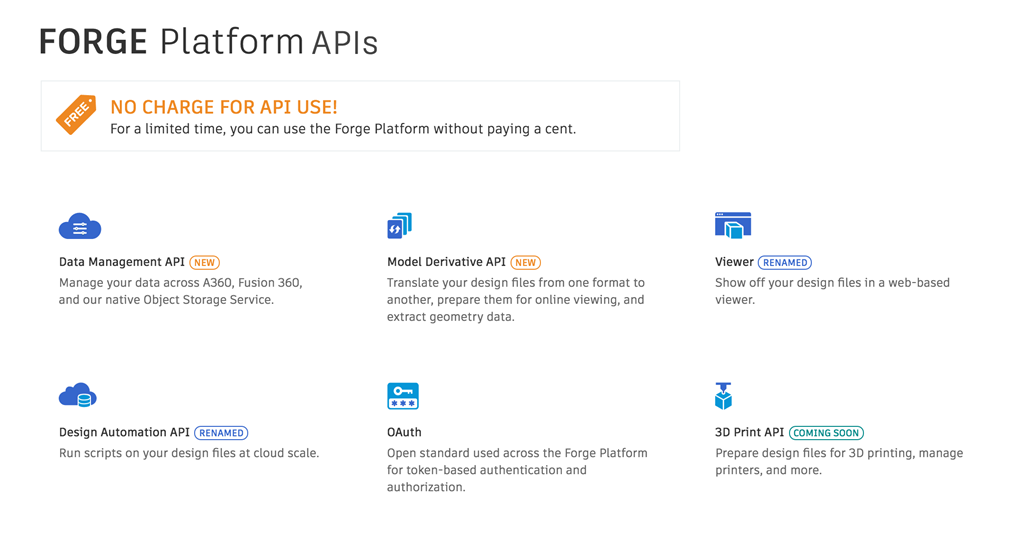Select the OAuth heading link
Screen dimensions: 1024x548
tap(404, 432)
